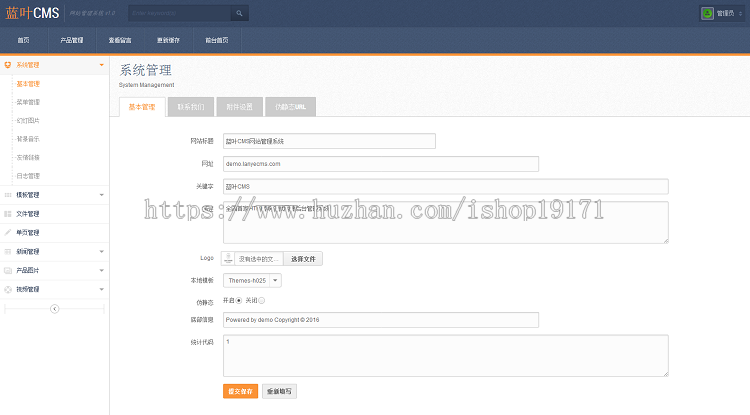Screen dimensions: 750x415
Task: Switch to the 联系我们 tab
Action: [x=191, y=107]
